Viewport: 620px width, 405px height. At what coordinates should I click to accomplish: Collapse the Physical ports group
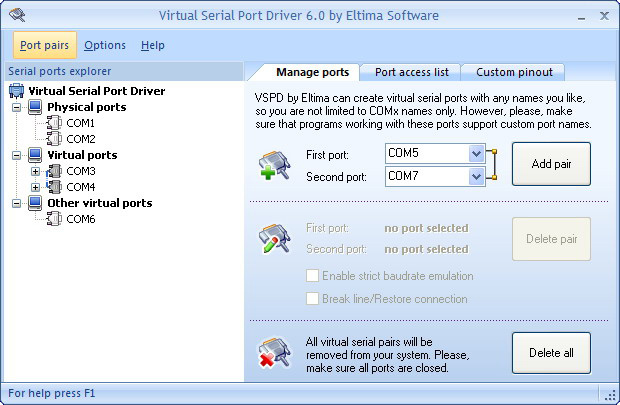click(17, 107)
